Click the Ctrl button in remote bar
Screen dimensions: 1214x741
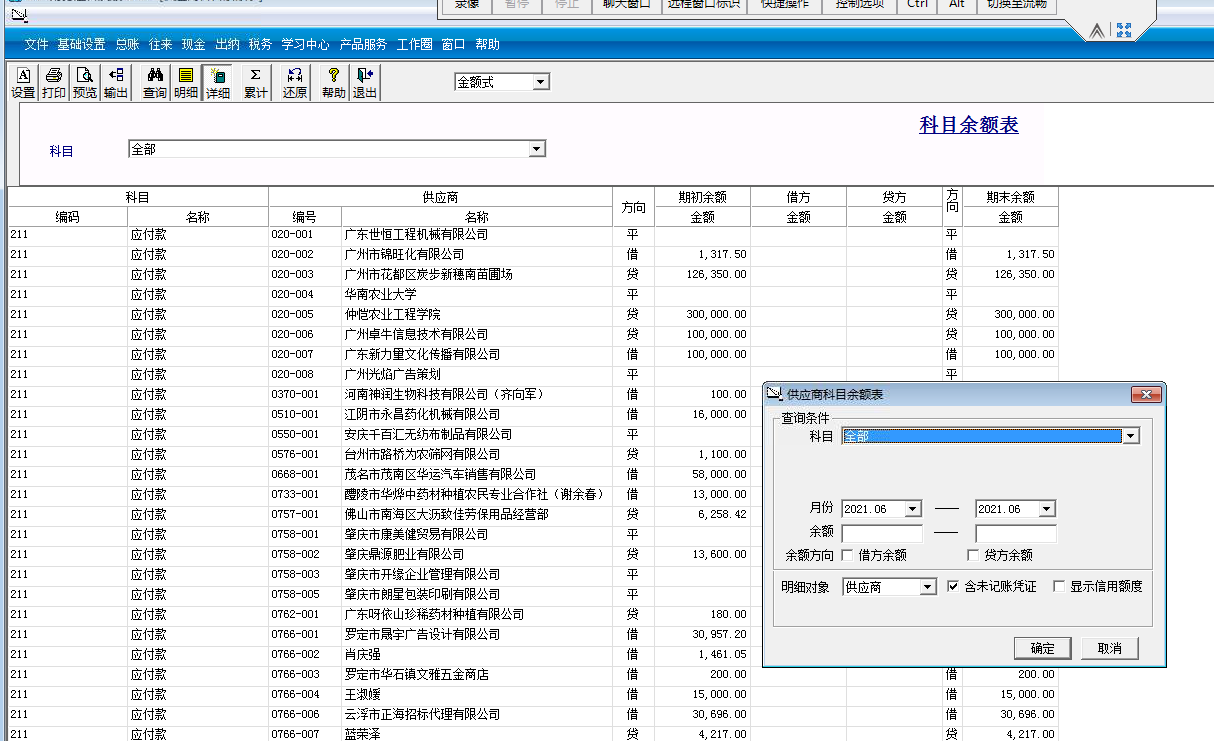[917, 5]
